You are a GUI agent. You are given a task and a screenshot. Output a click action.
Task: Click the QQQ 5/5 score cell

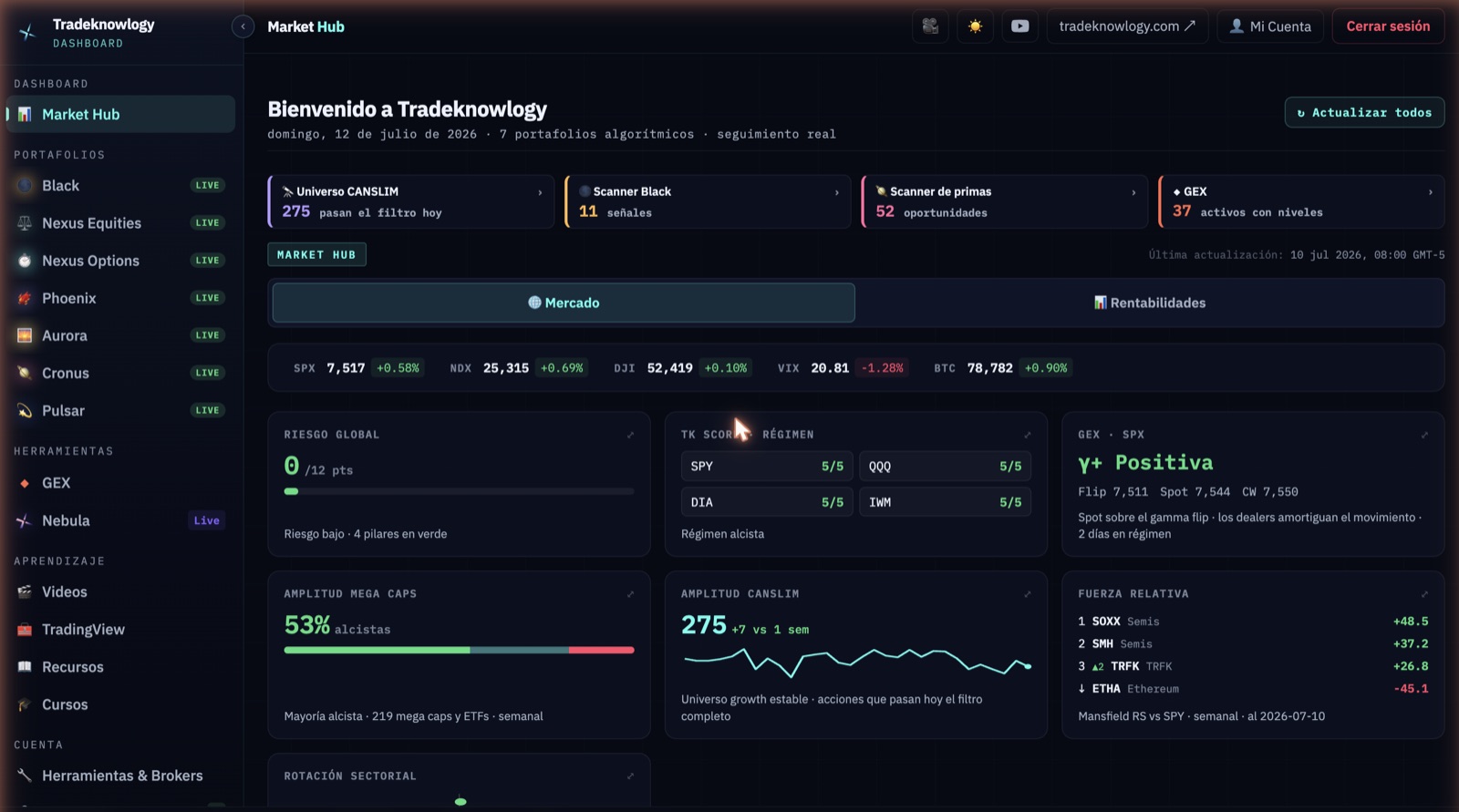pos(945,466)
